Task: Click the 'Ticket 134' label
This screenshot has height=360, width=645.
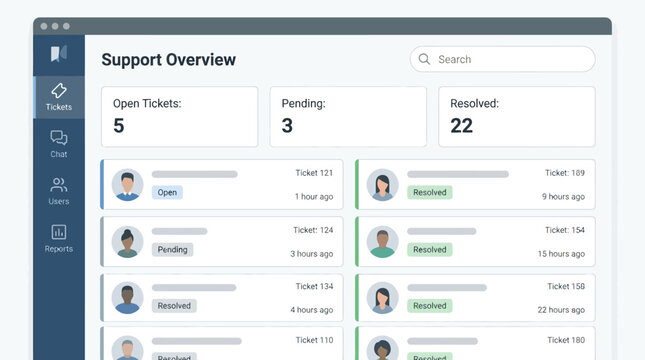Action: pos(314,286)
